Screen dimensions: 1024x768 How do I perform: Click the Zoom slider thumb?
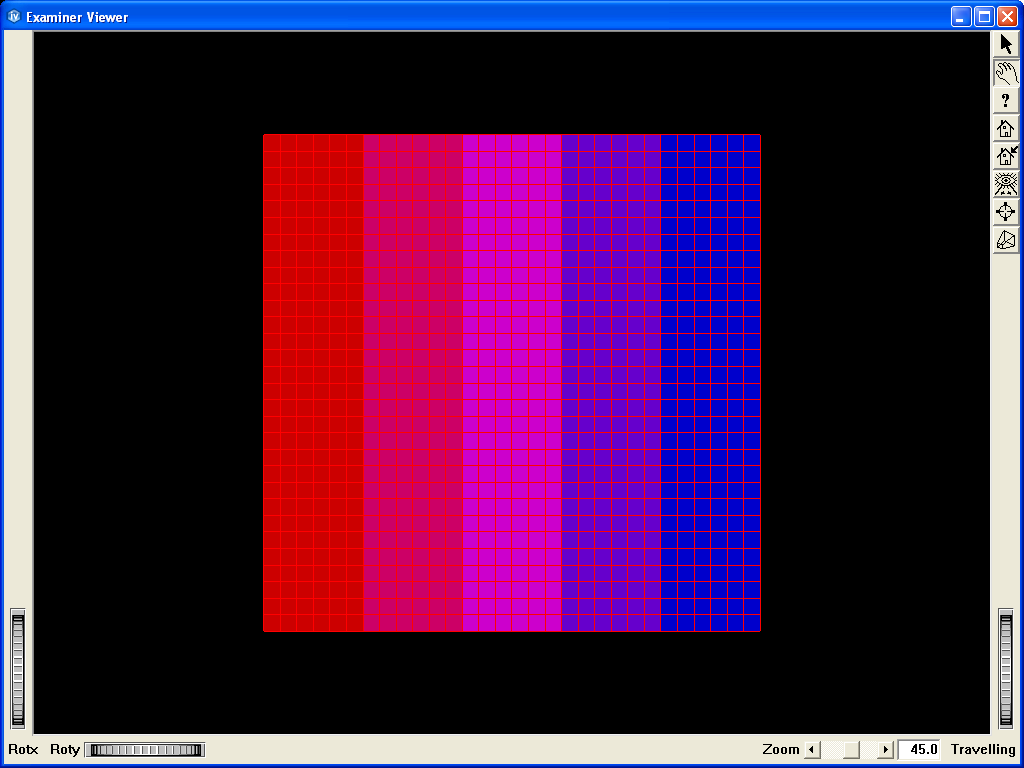point(850,750)
